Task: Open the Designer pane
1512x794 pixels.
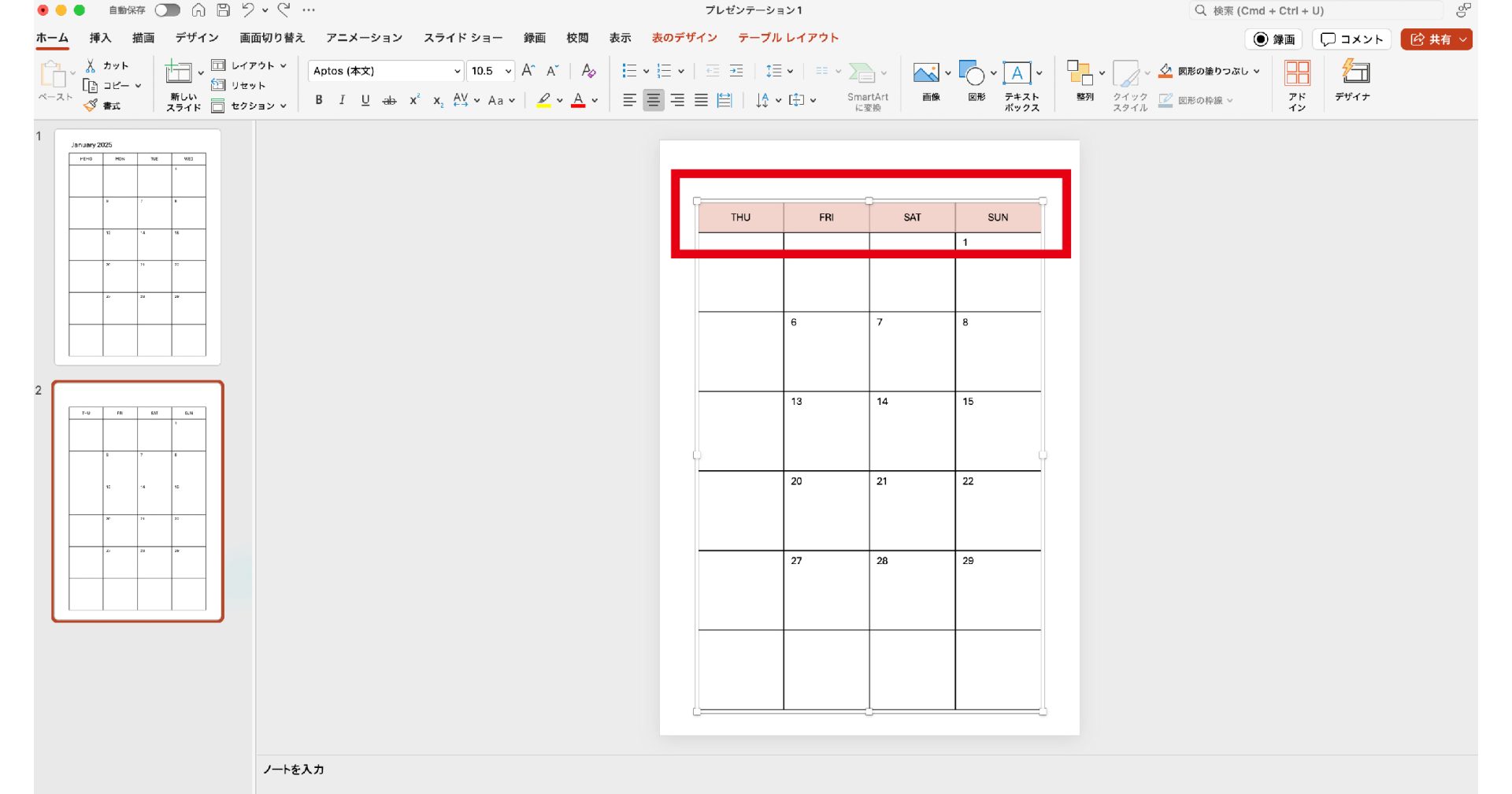Action: pyautogui.click(x=1352, y=80)
